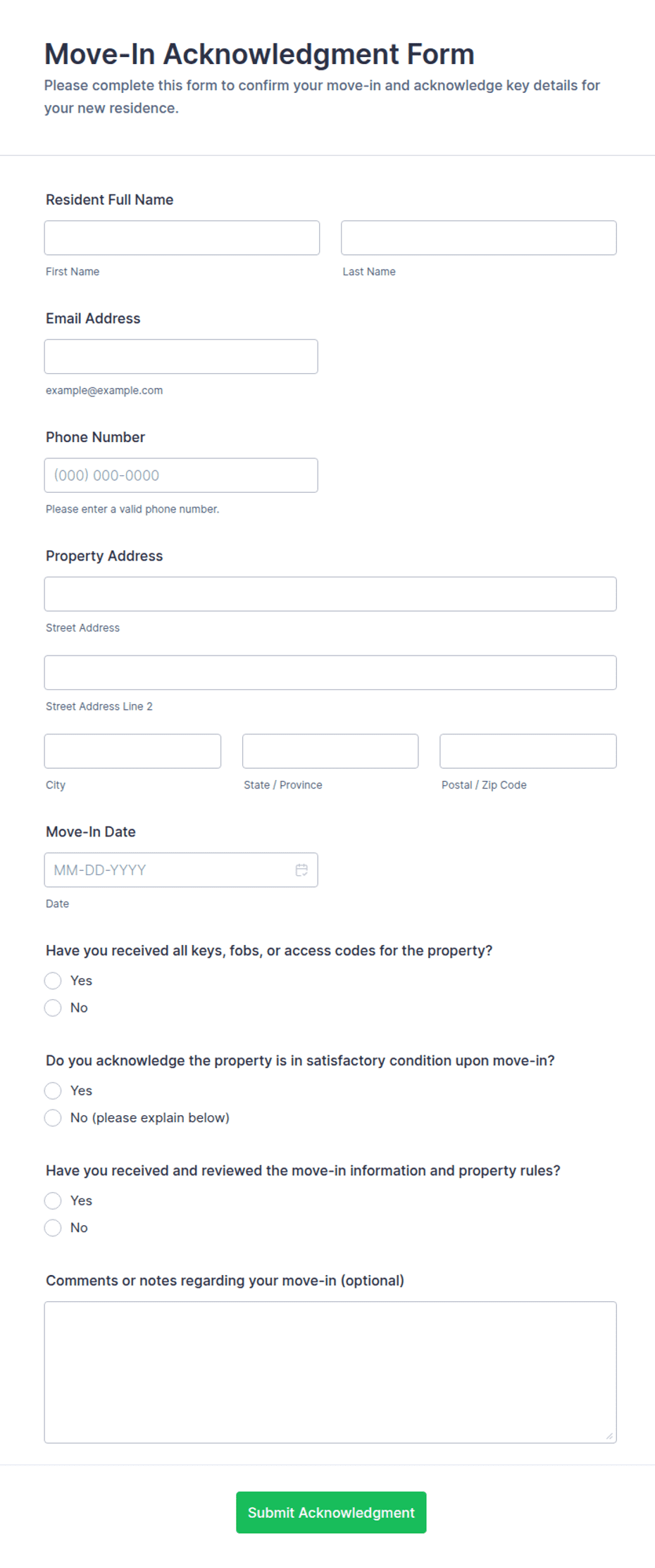This screenshot has width=655, height=1568.
Task: Focus the First Name field
Action: 182,238
